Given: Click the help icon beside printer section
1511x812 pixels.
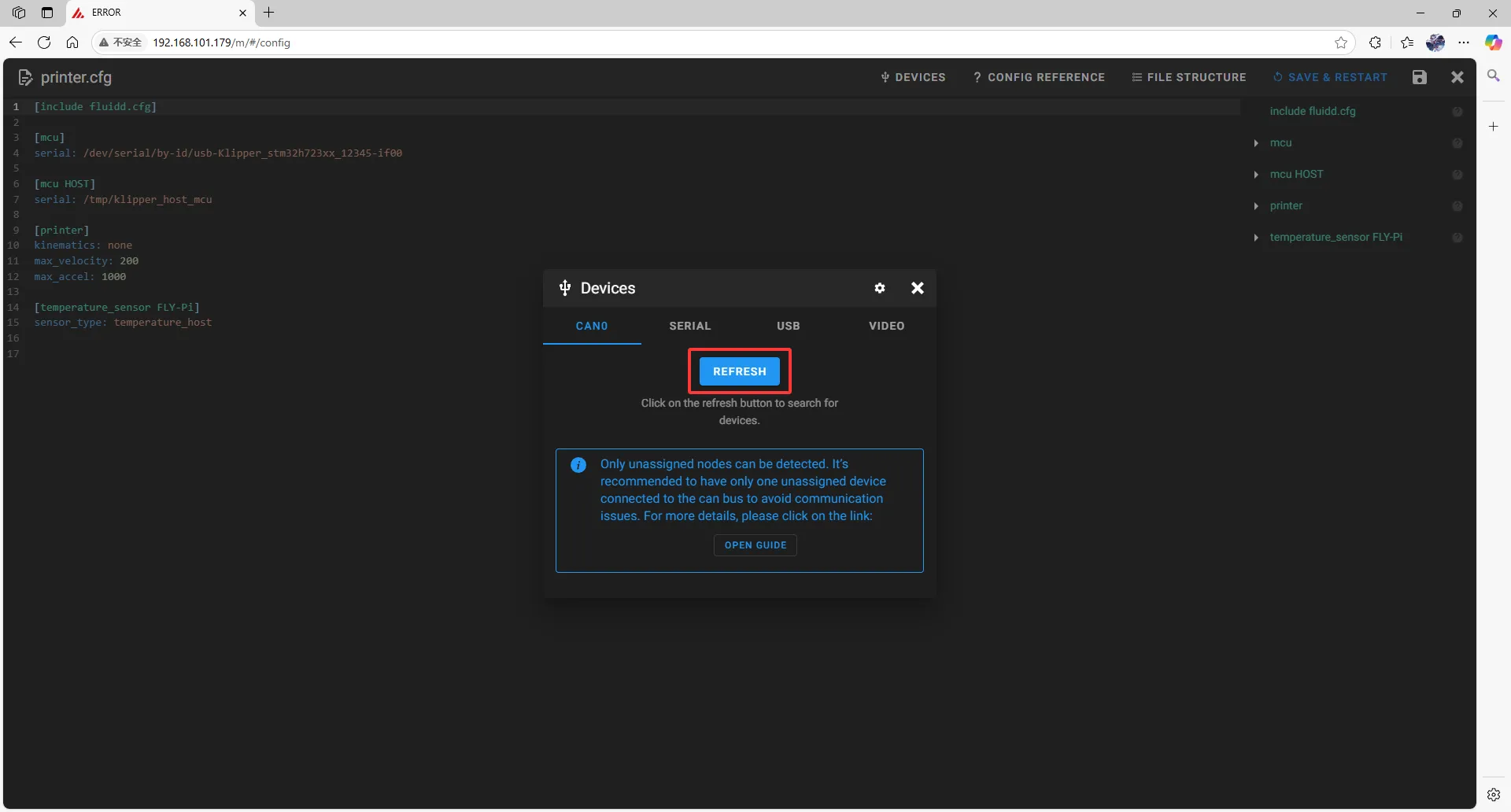Looking at the screenshot, I should point(1457,206).
